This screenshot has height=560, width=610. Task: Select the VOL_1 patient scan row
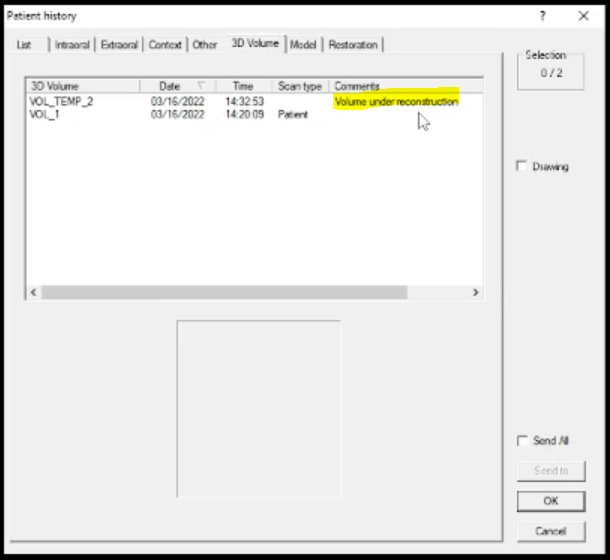point(46,115)
